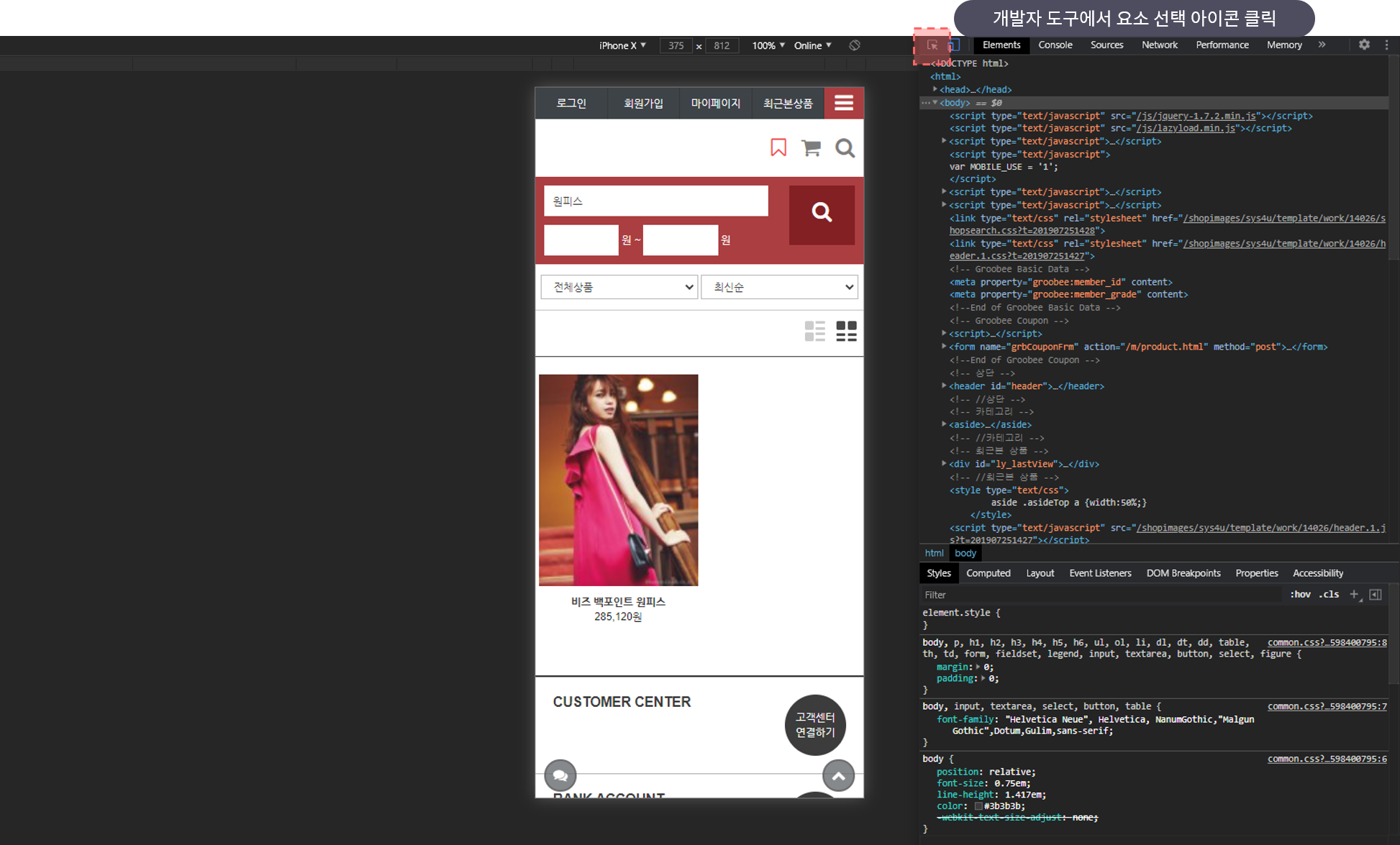Click the red bookmark icon

point(778,148)
